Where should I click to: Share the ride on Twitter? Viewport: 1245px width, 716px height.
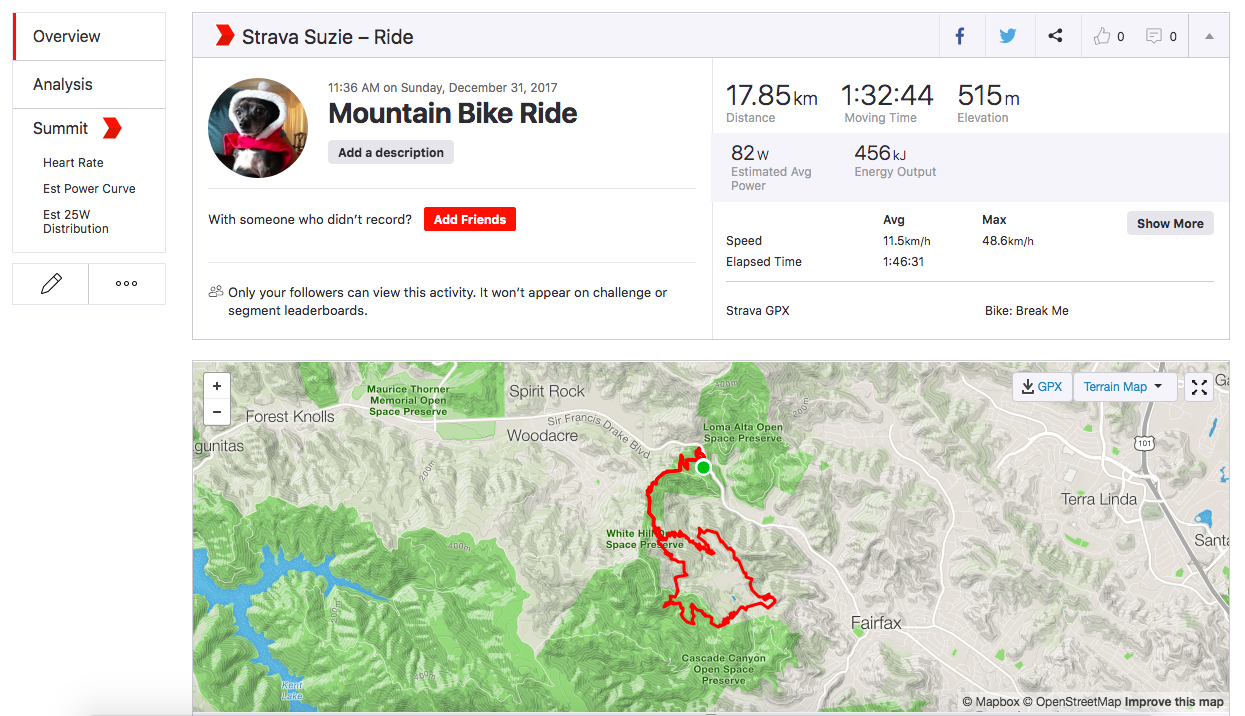tap(1009, 35)
